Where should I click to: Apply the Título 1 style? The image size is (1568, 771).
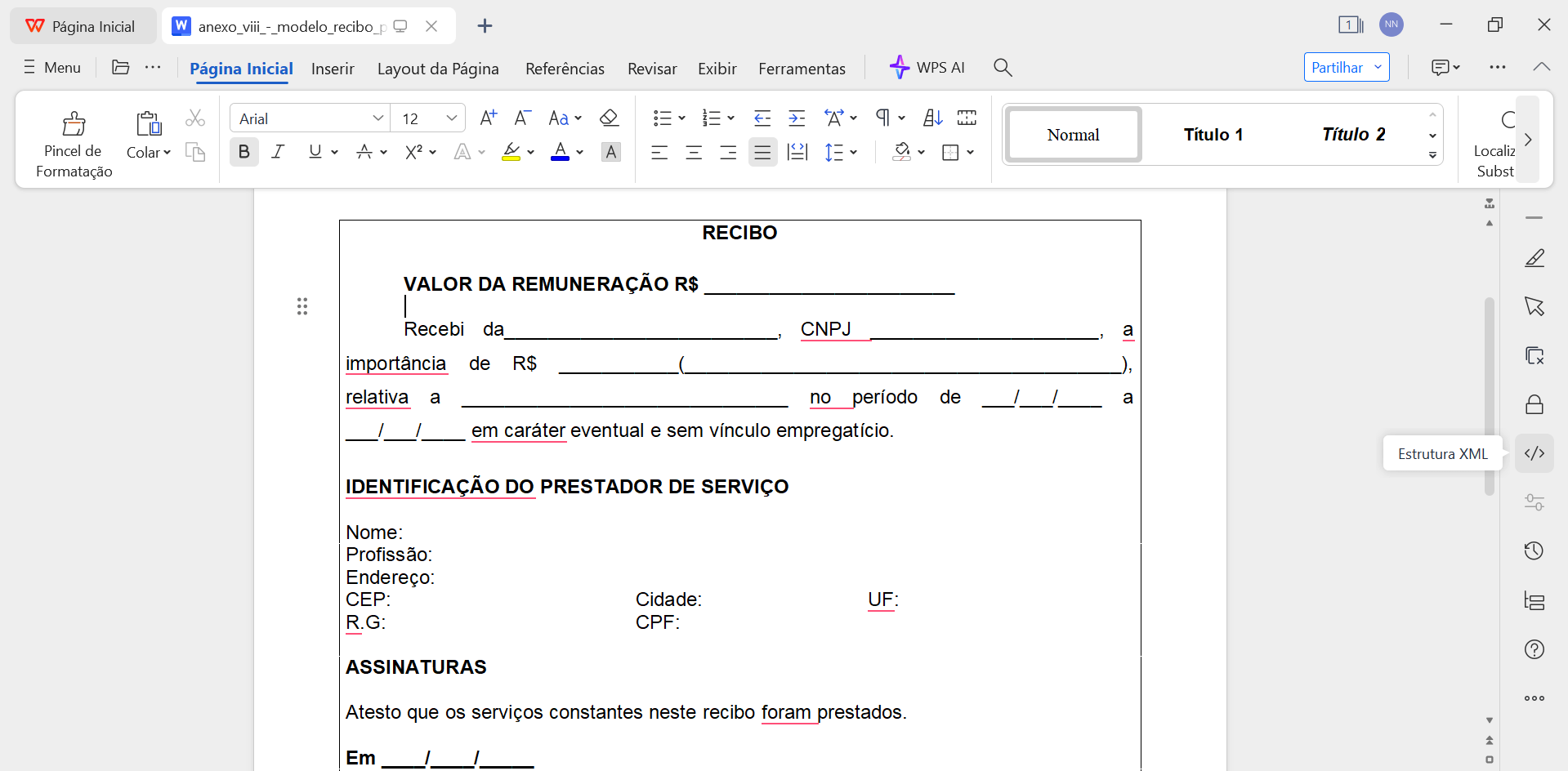click(1213, 134)
